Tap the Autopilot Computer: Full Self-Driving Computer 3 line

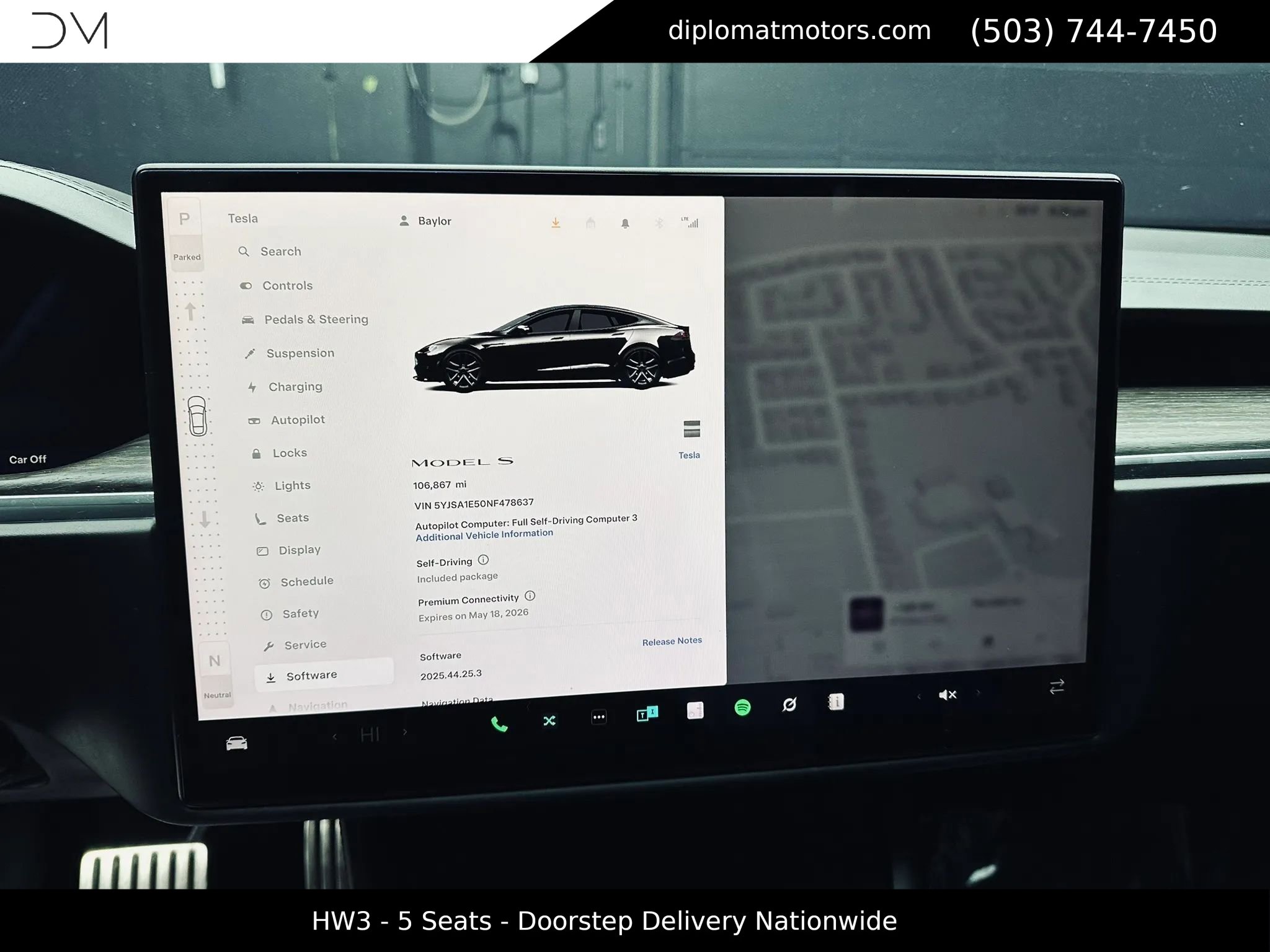tap(526, 522)
